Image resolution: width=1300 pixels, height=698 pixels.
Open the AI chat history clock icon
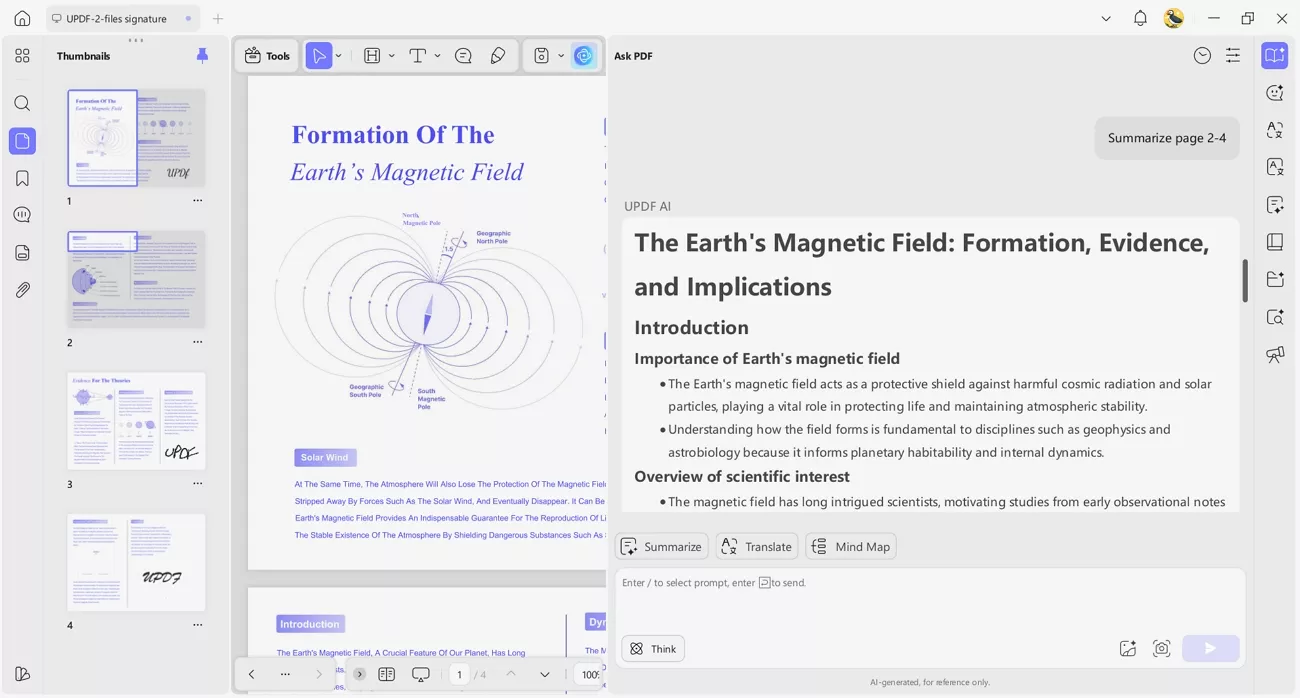pos(1202,56)
